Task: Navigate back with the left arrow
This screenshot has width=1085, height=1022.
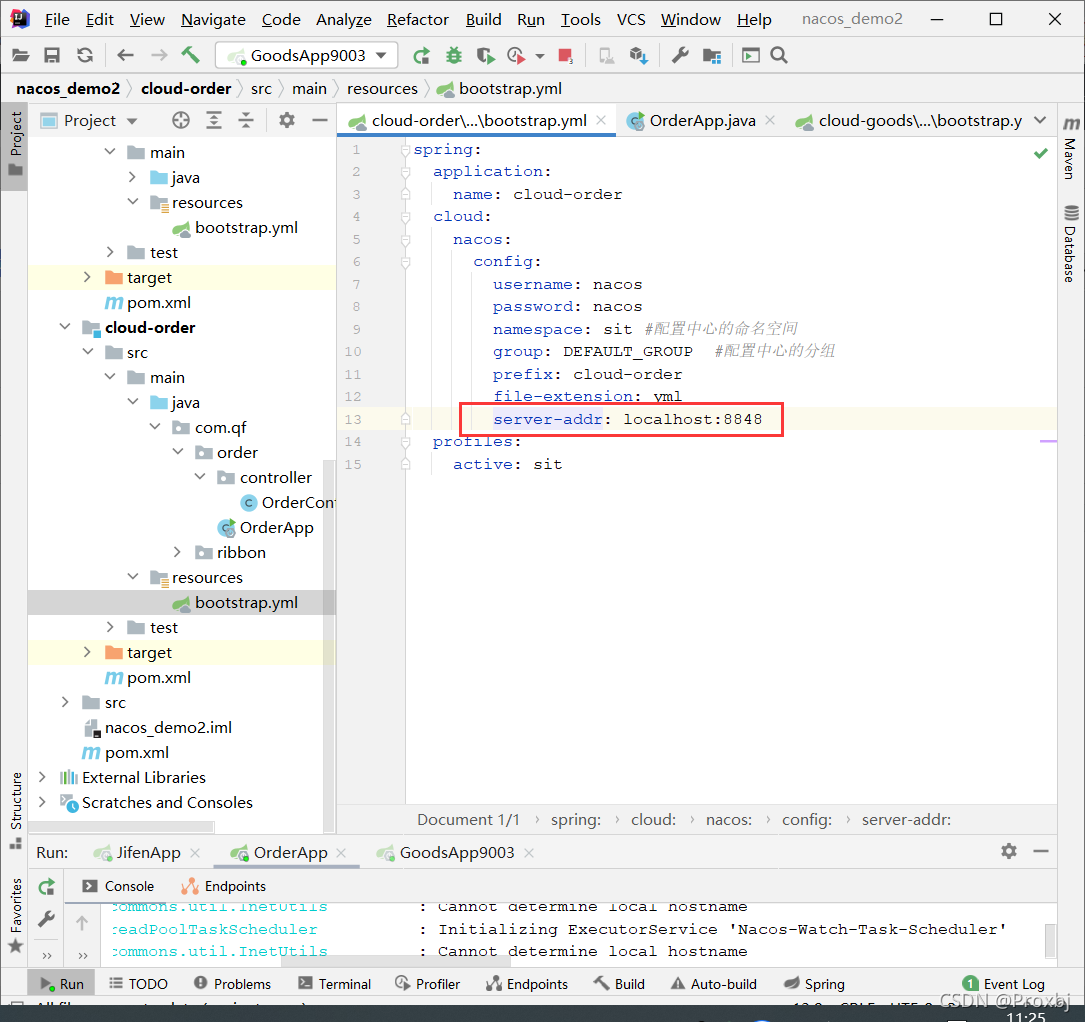Action: click(x=125, y=55)
